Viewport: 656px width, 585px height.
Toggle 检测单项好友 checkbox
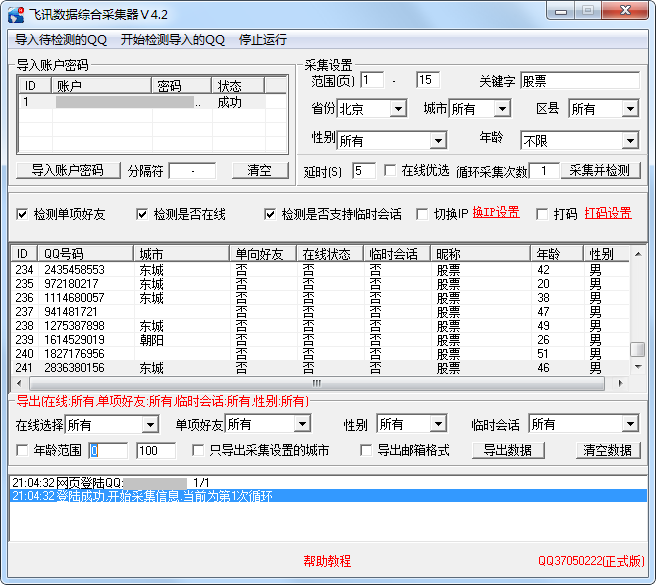click(x=23, y=214)
